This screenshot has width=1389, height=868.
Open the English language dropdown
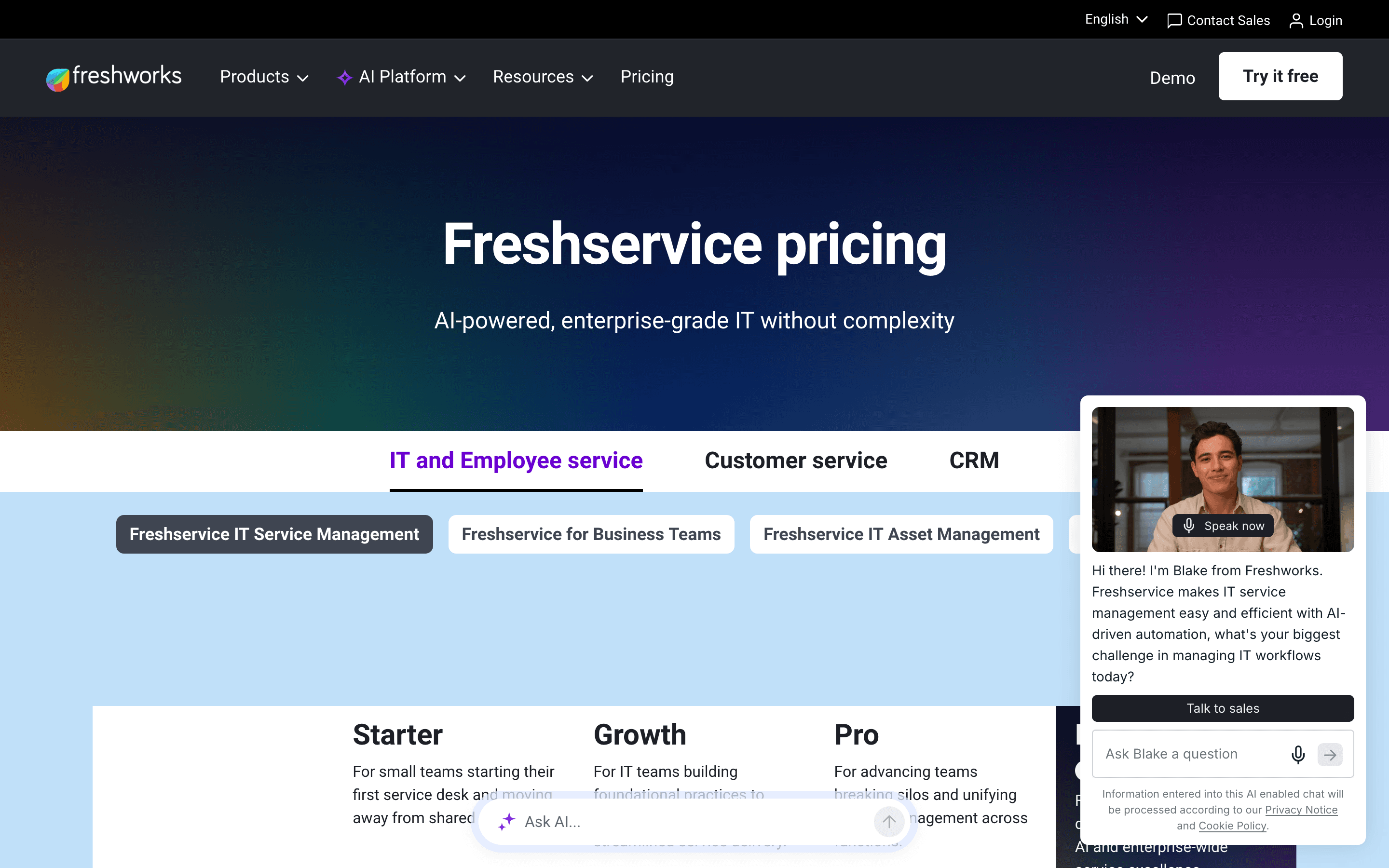1116,19
